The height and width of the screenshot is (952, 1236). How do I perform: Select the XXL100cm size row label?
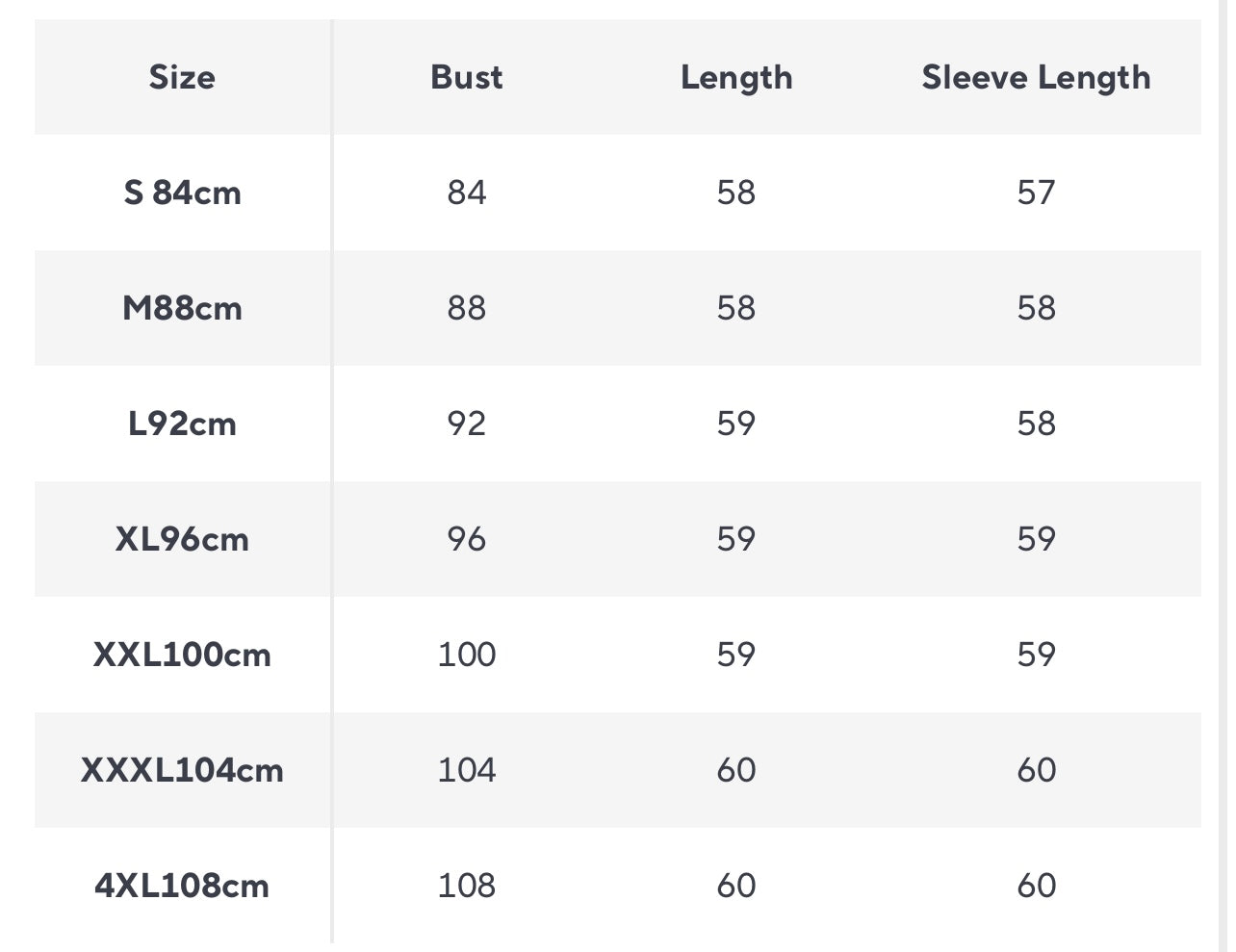182,655
